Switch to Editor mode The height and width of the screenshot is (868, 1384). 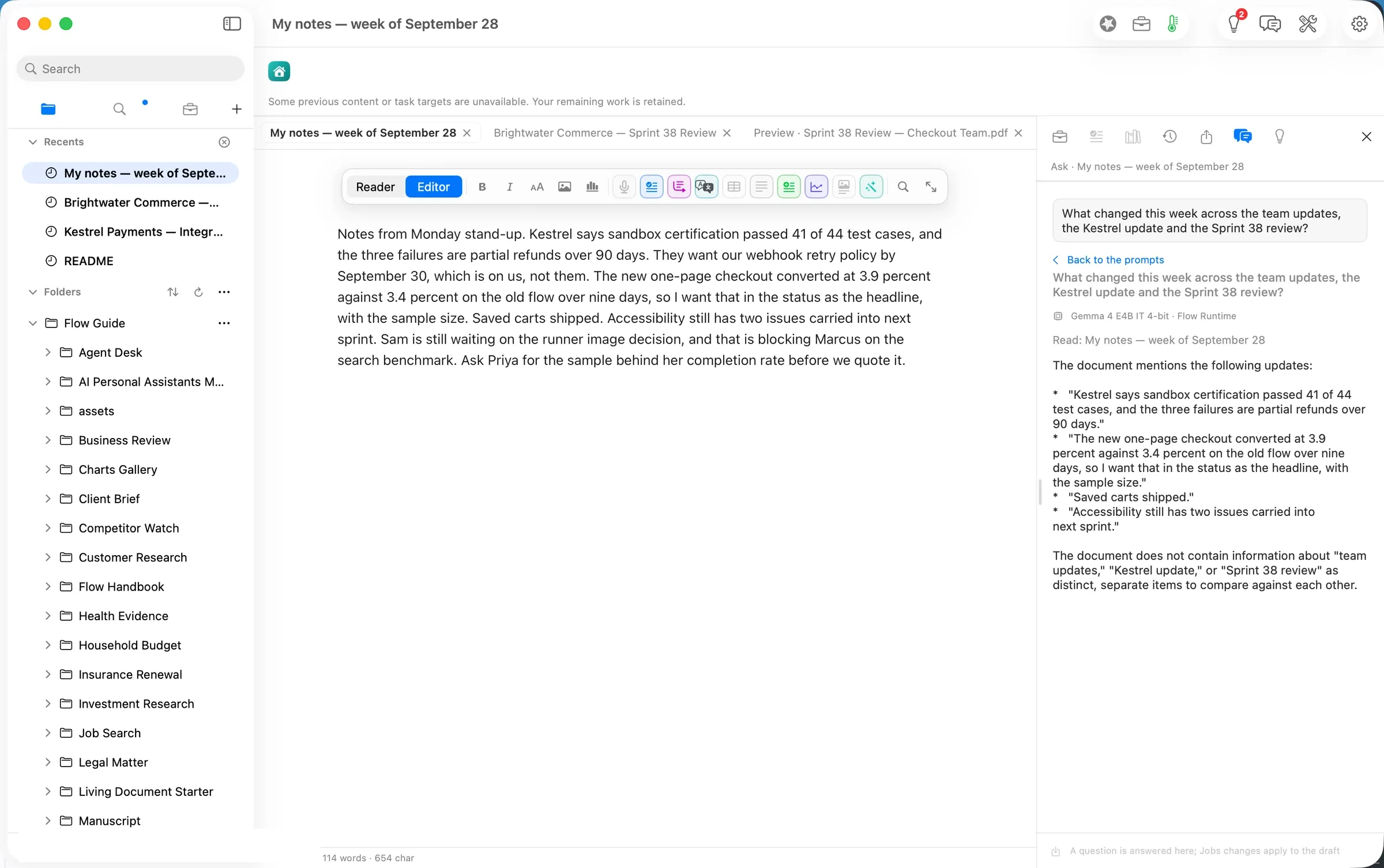pos(434,187)
